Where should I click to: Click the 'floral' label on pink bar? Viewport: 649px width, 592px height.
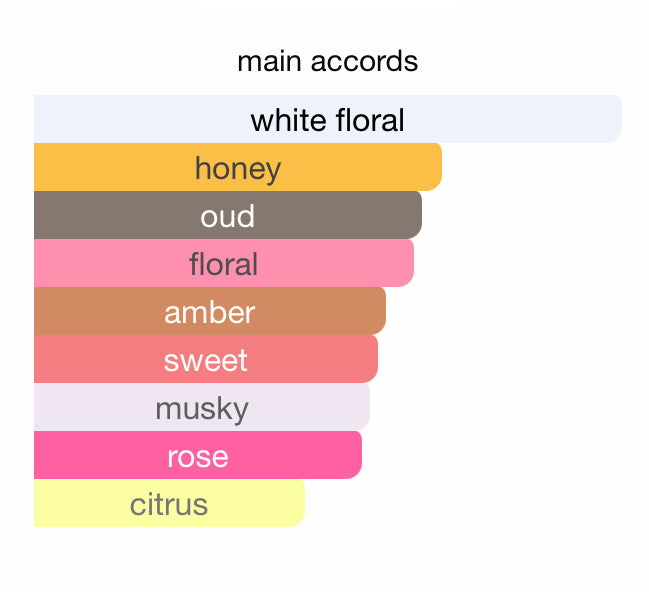[224, 264]
